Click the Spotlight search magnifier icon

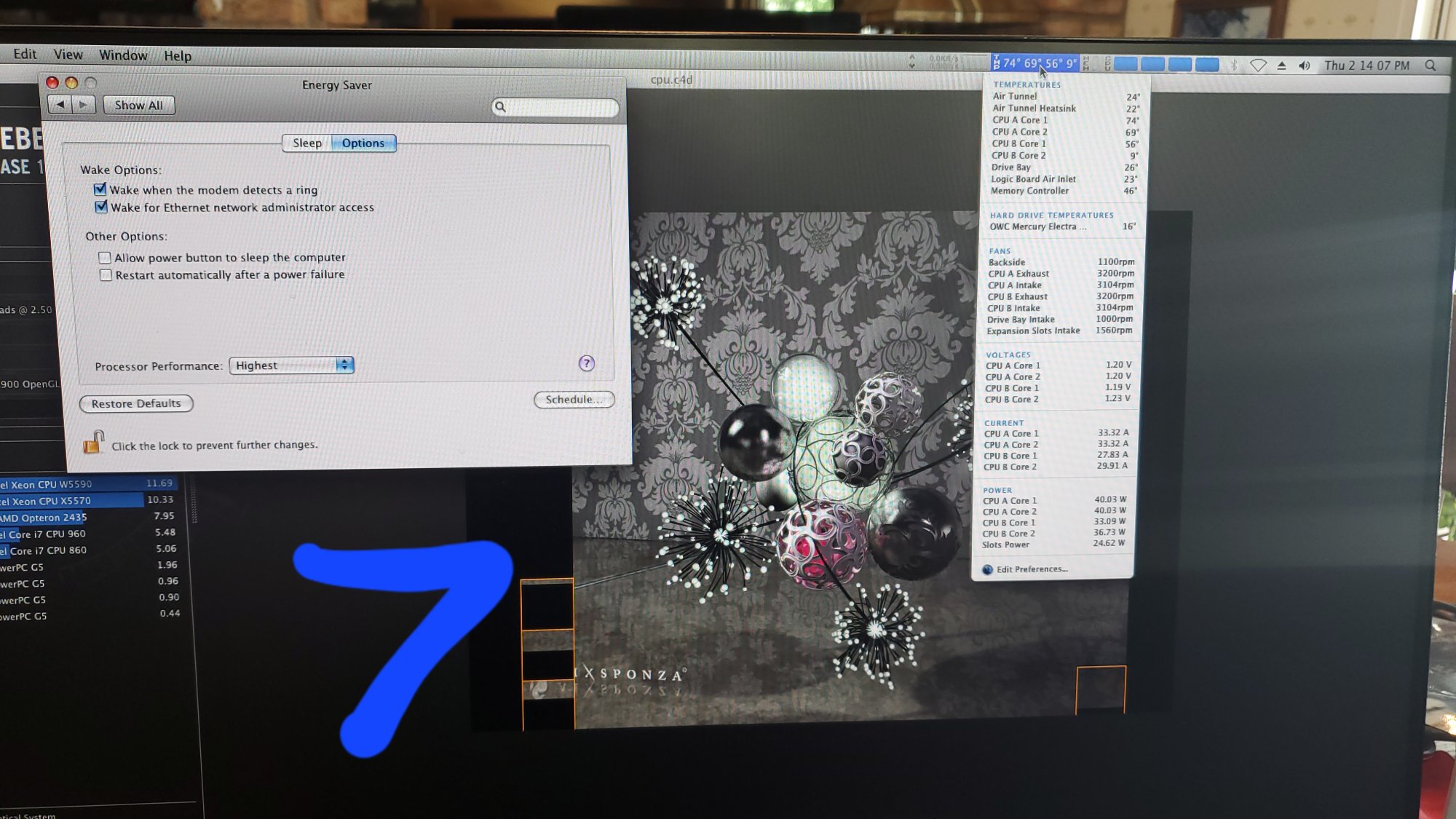(1431, 66)
